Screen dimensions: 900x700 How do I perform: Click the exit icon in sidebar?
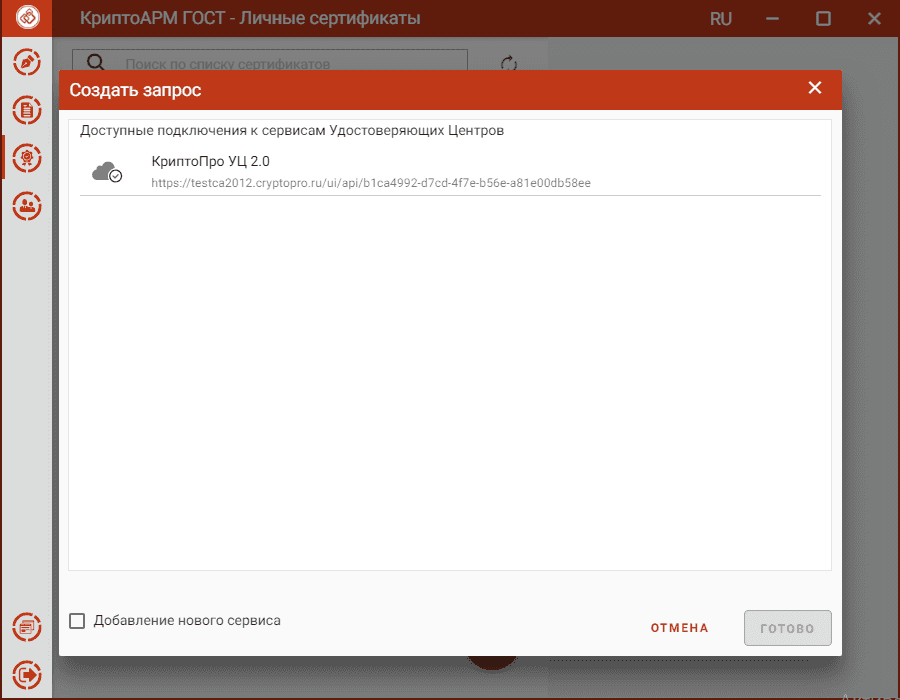tap(27, 675)
